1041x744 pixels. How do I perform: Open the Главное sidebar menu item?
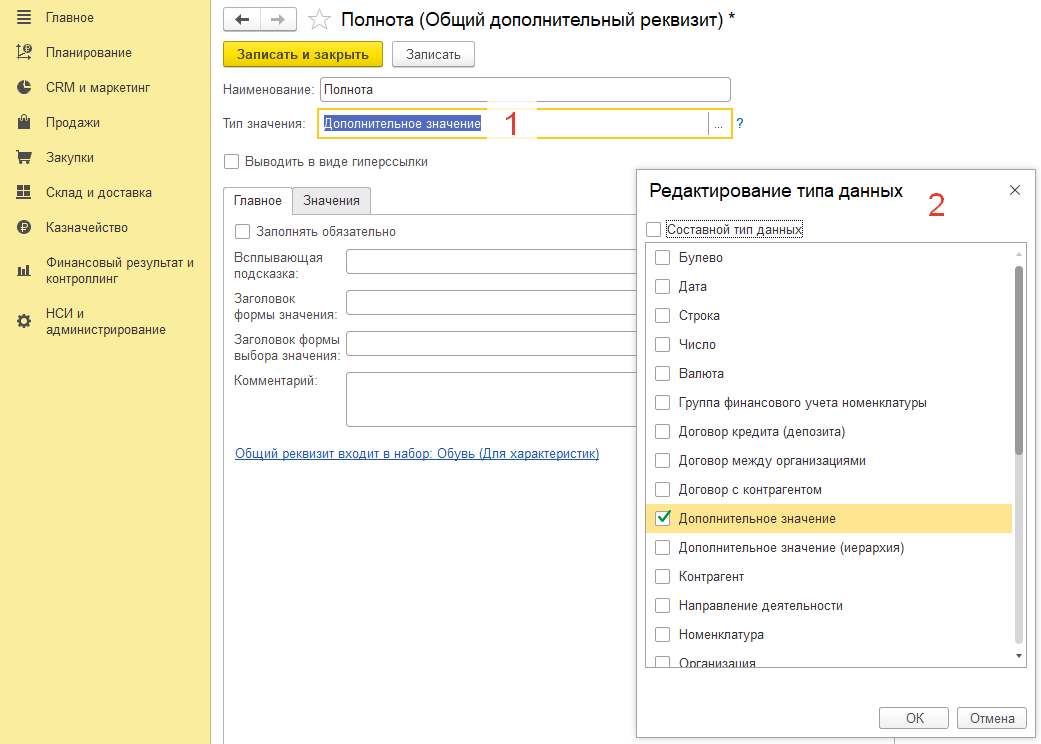click(70, 18)
